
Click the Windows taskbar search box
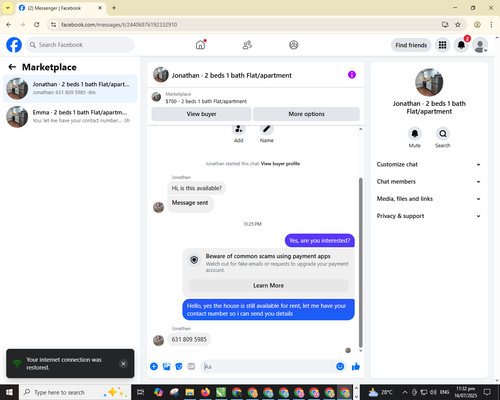tap(75, 392)
